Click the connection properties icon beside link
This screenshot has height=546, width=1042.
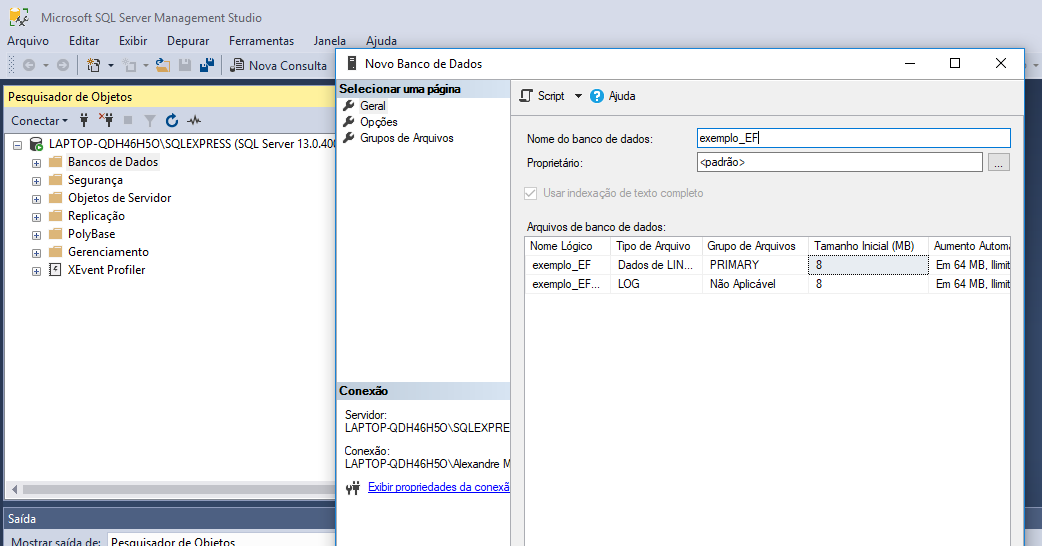tap(353, 488)
